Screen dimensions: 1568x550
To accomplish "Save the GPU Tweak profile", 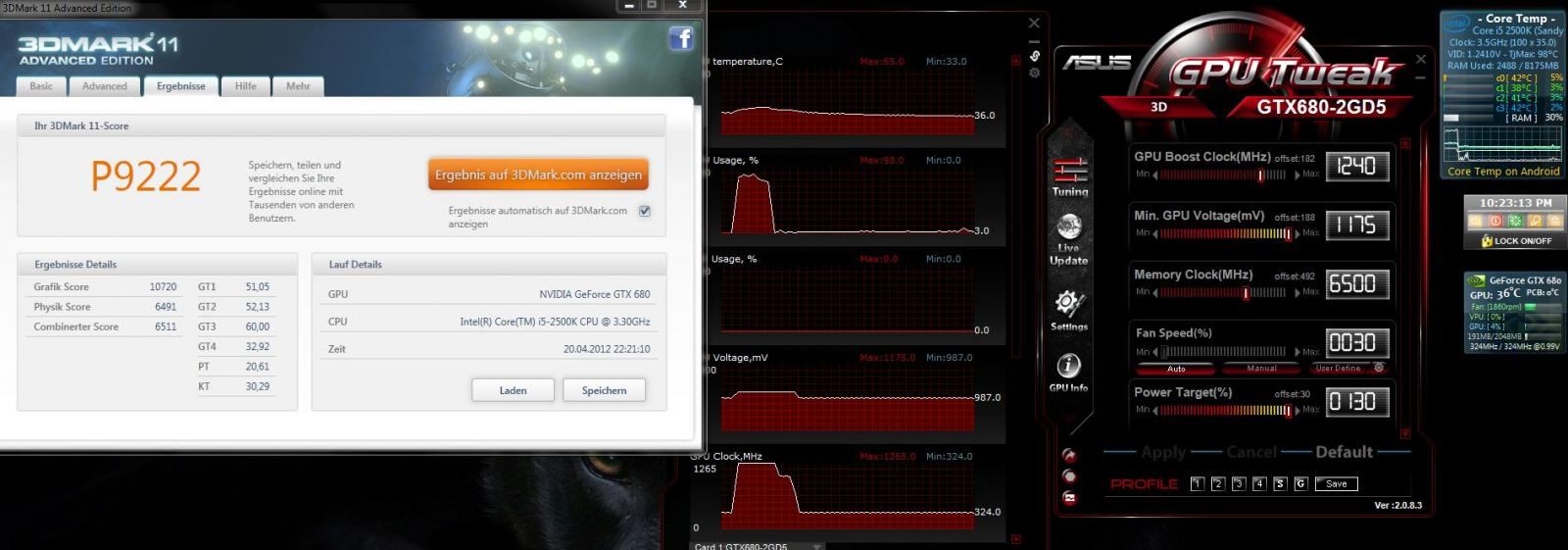I will (1337, 484).
